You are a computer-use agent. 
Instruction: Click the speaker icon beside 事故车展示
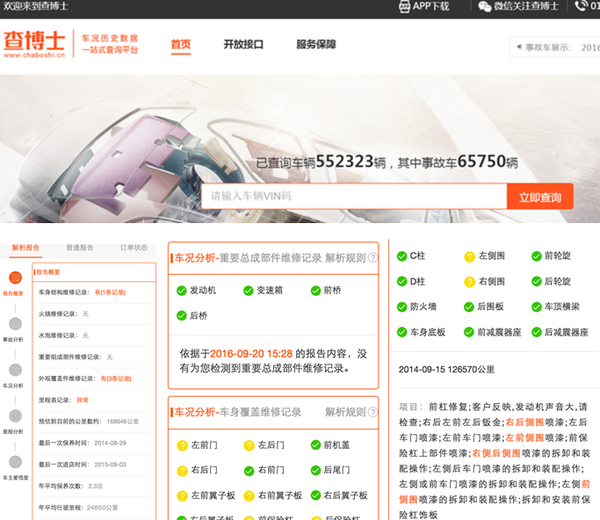(x=519, y=47)
